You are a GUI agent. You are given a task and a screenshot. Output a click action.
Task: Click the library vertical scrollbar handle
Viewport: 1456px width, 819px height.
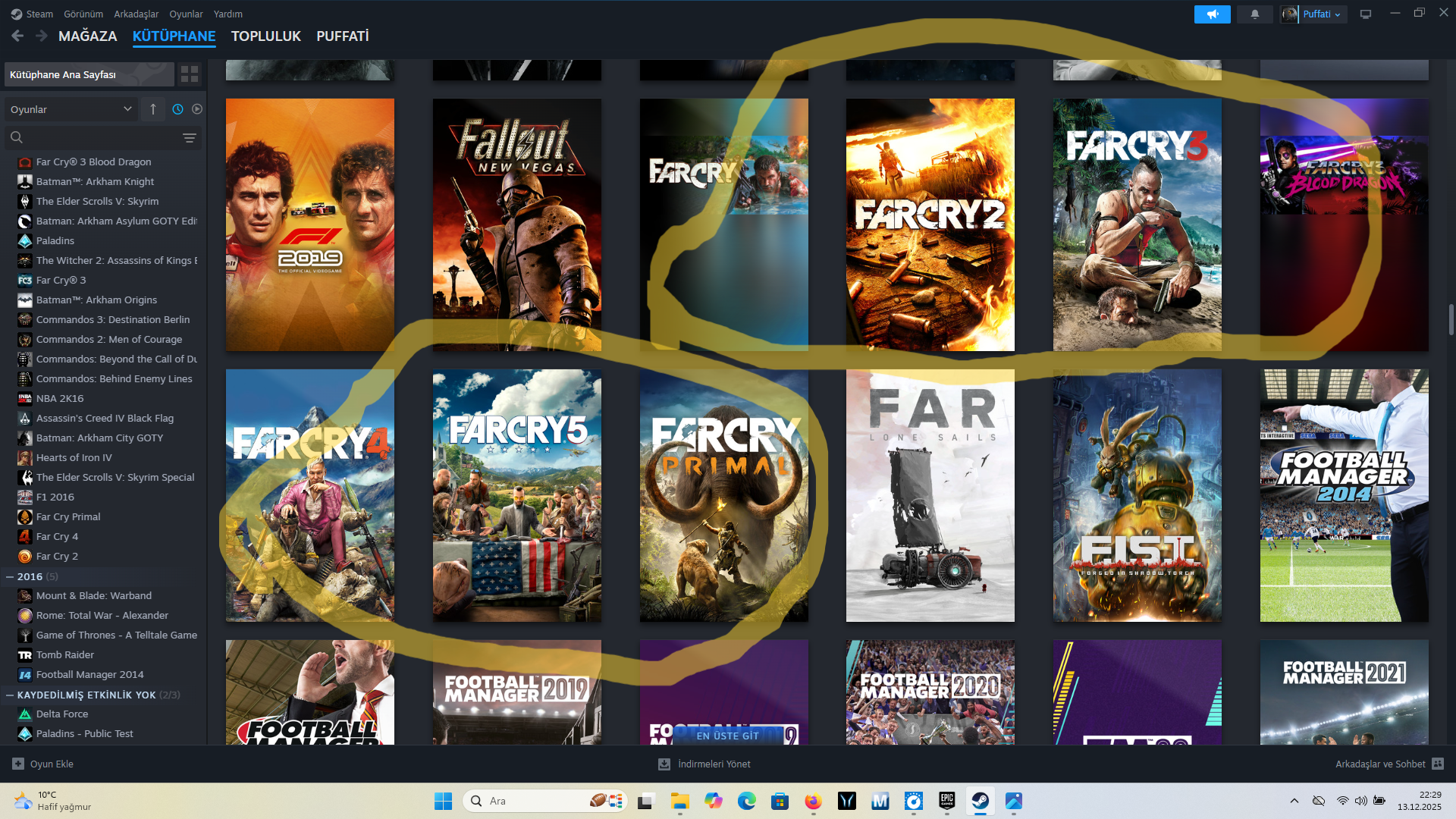coord(1451,319)
